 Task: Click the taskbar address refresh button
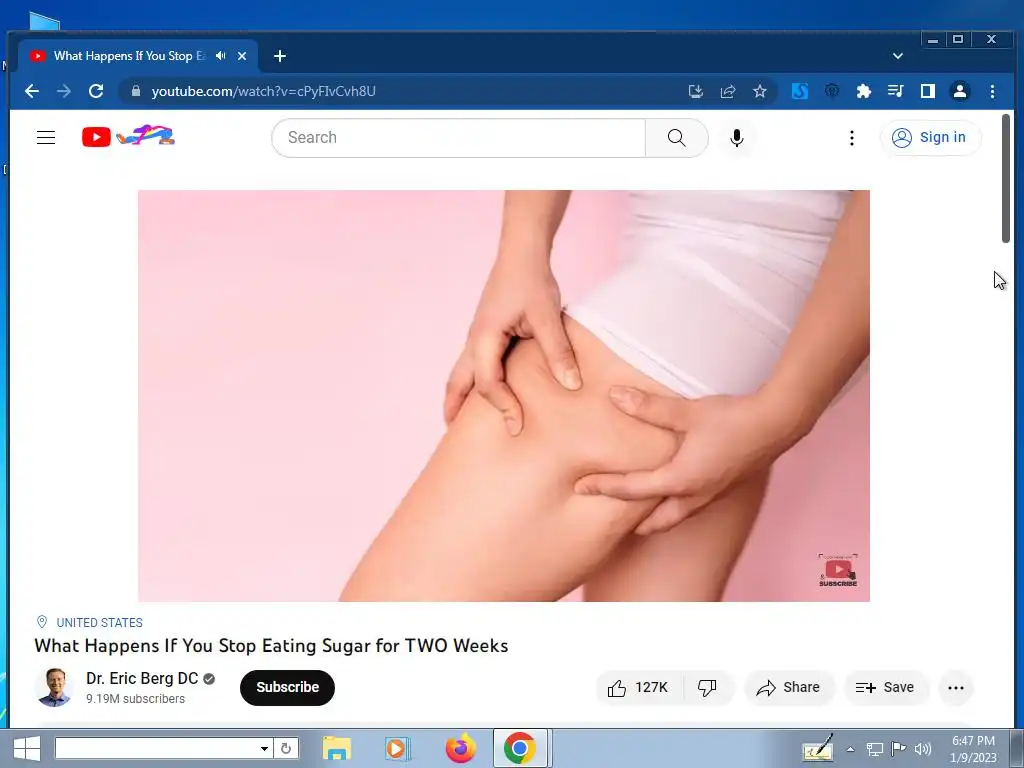click(286, 748)
